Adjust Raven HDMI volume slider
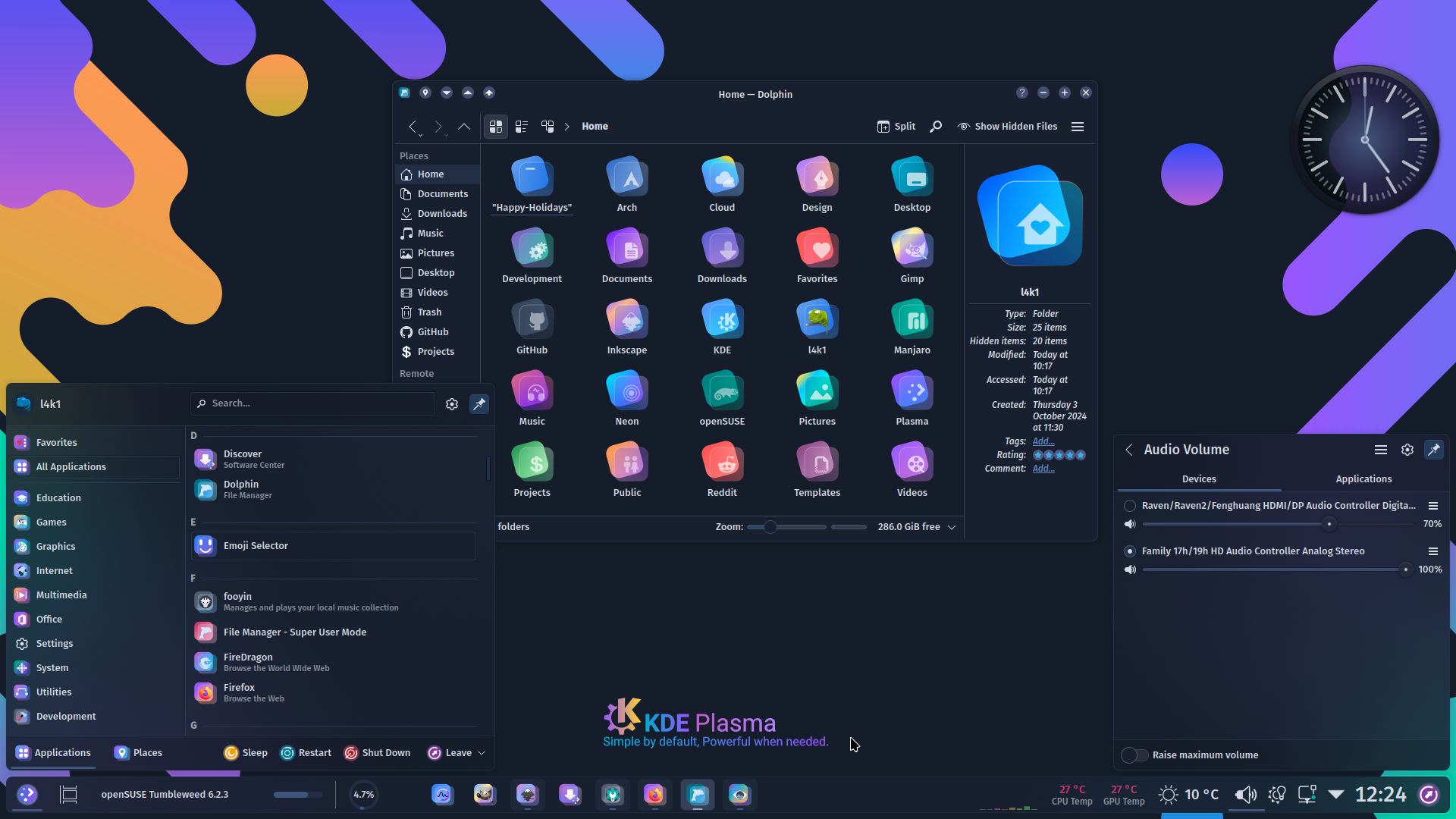 tap(1279, 524)
